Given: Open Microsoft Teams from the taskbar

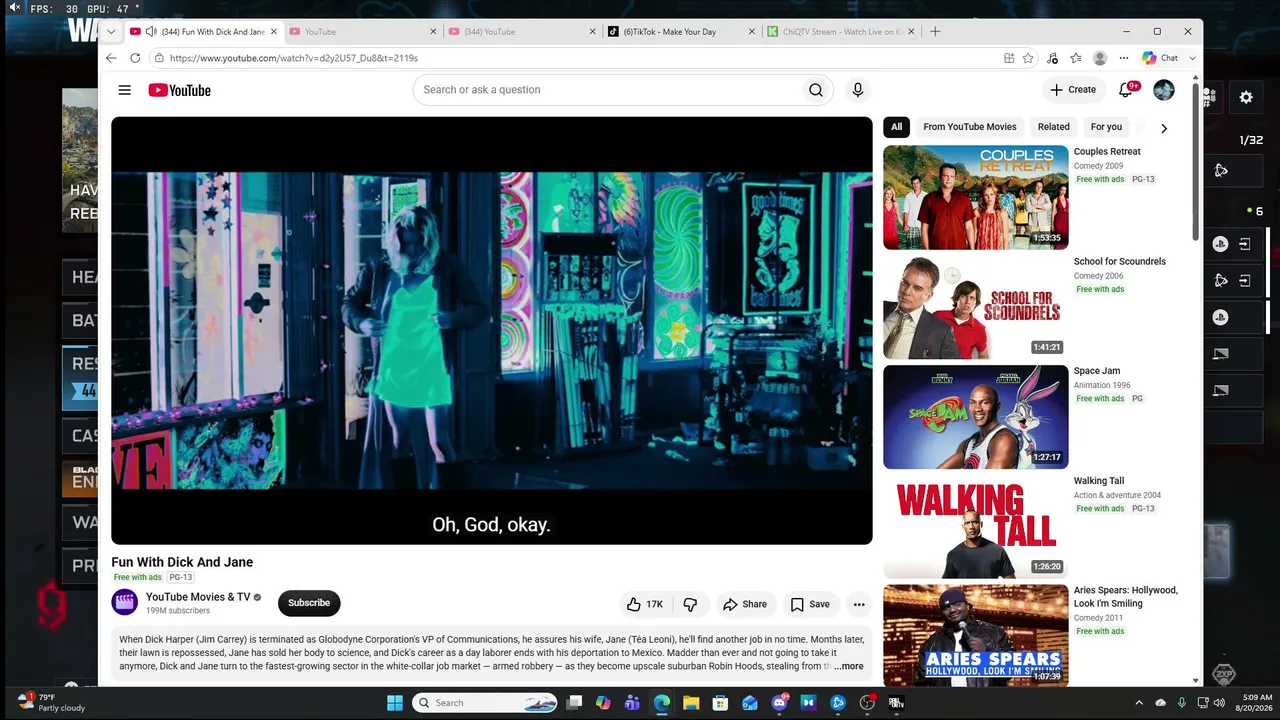Looking at the screenshot, I should pos(632,703).
